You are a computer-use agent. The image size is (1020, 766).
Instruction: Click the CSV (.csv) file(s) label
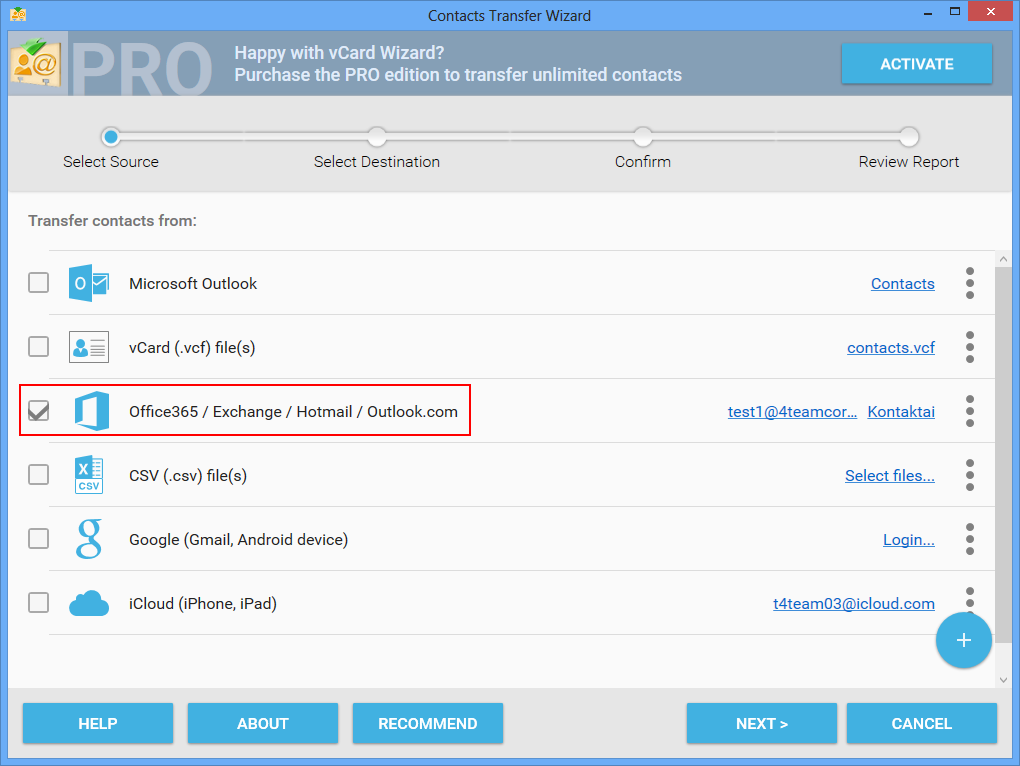click(x=188, y=475)
